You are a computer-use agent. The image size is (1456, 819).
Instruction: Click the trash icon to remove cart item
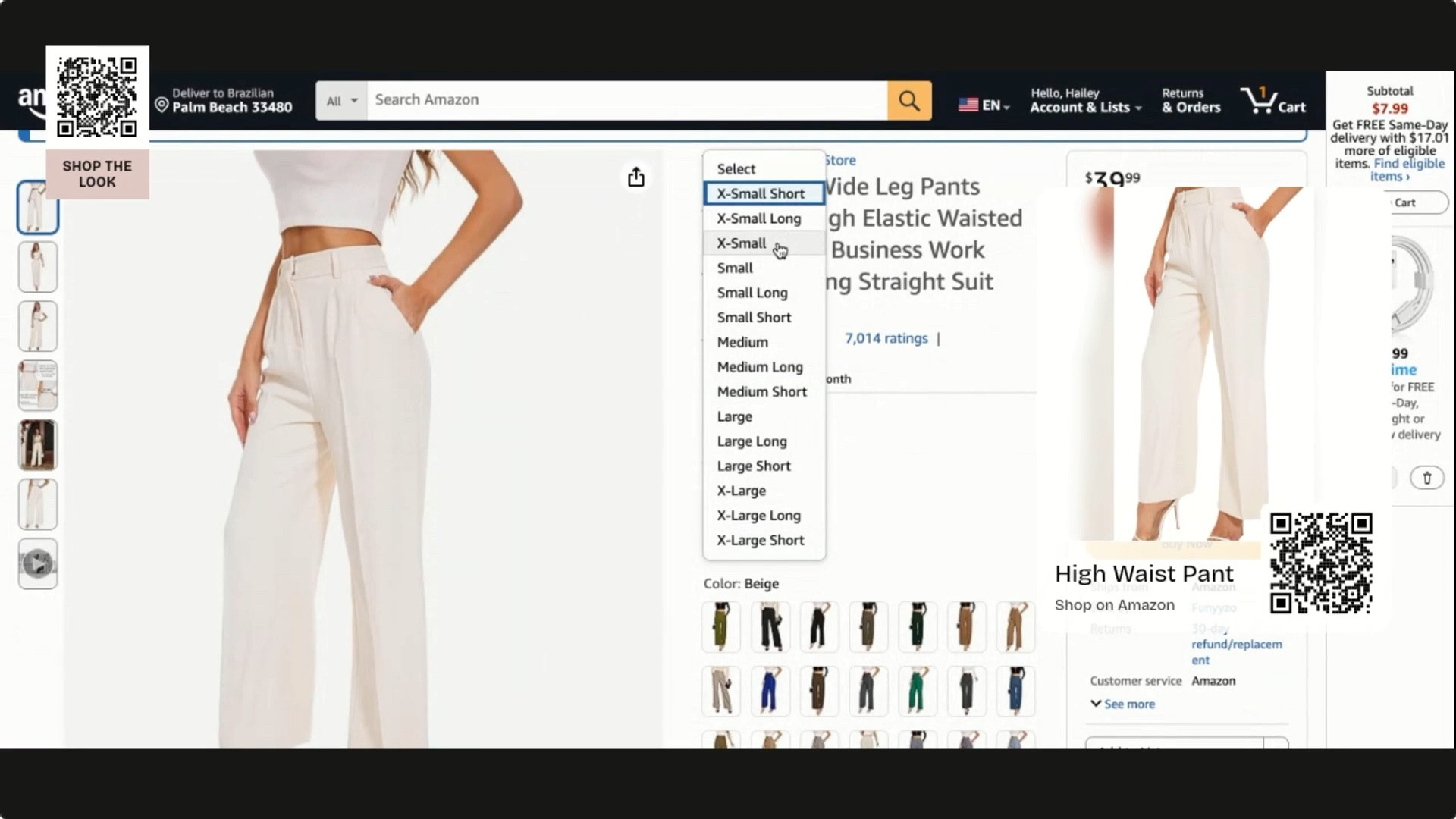[1429, 478]
